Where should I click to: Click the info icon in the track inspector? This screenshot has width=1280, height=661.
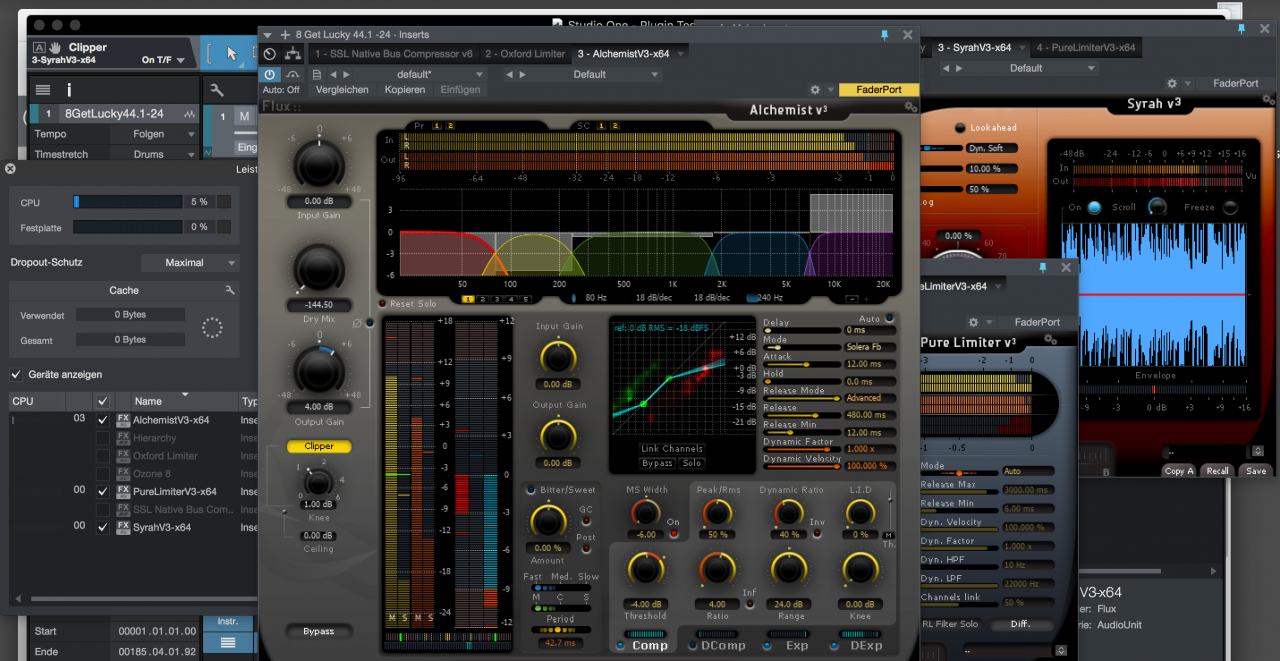(x=69, y=90)
